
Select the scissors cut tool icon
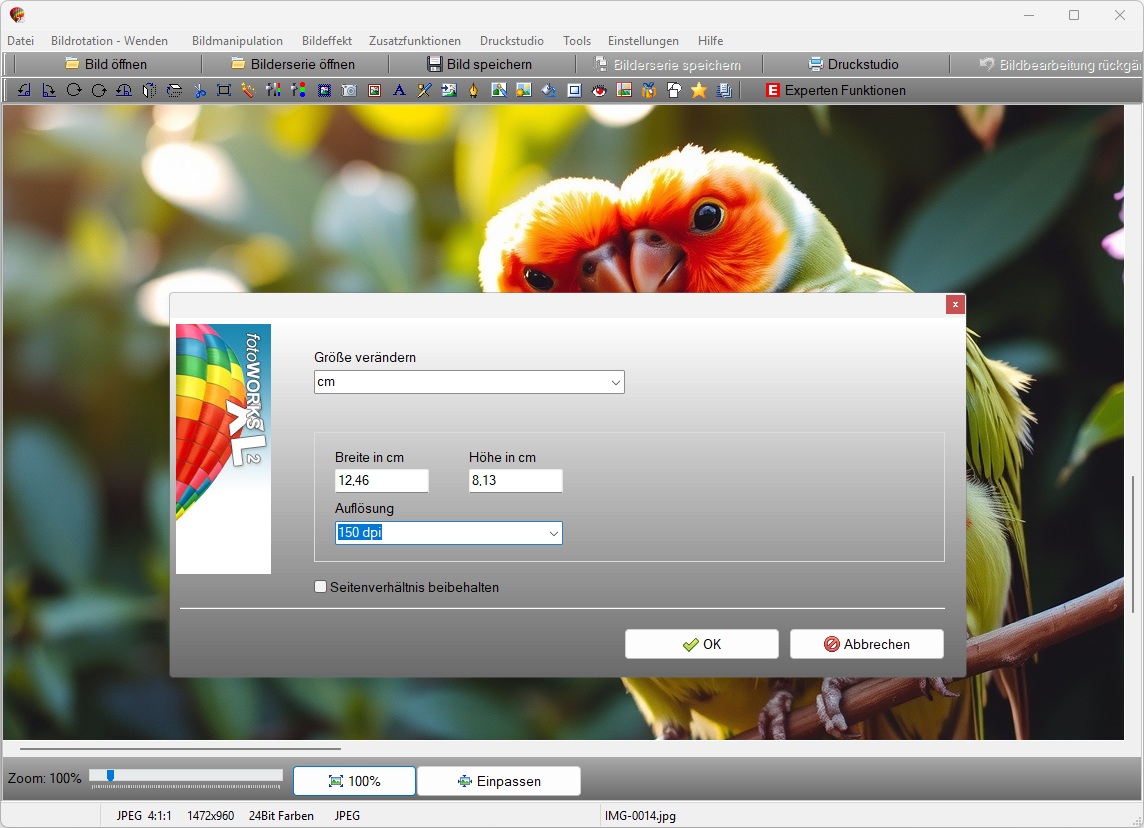click(x=199, y=90)
